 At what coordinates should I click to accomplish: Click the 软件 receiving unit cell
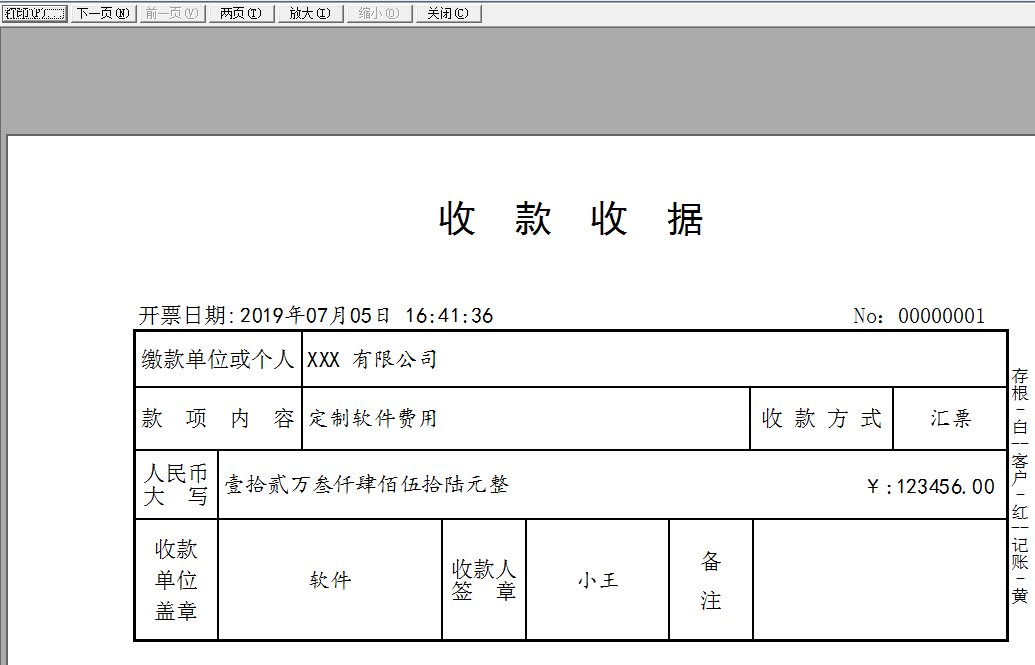(330, 580)
